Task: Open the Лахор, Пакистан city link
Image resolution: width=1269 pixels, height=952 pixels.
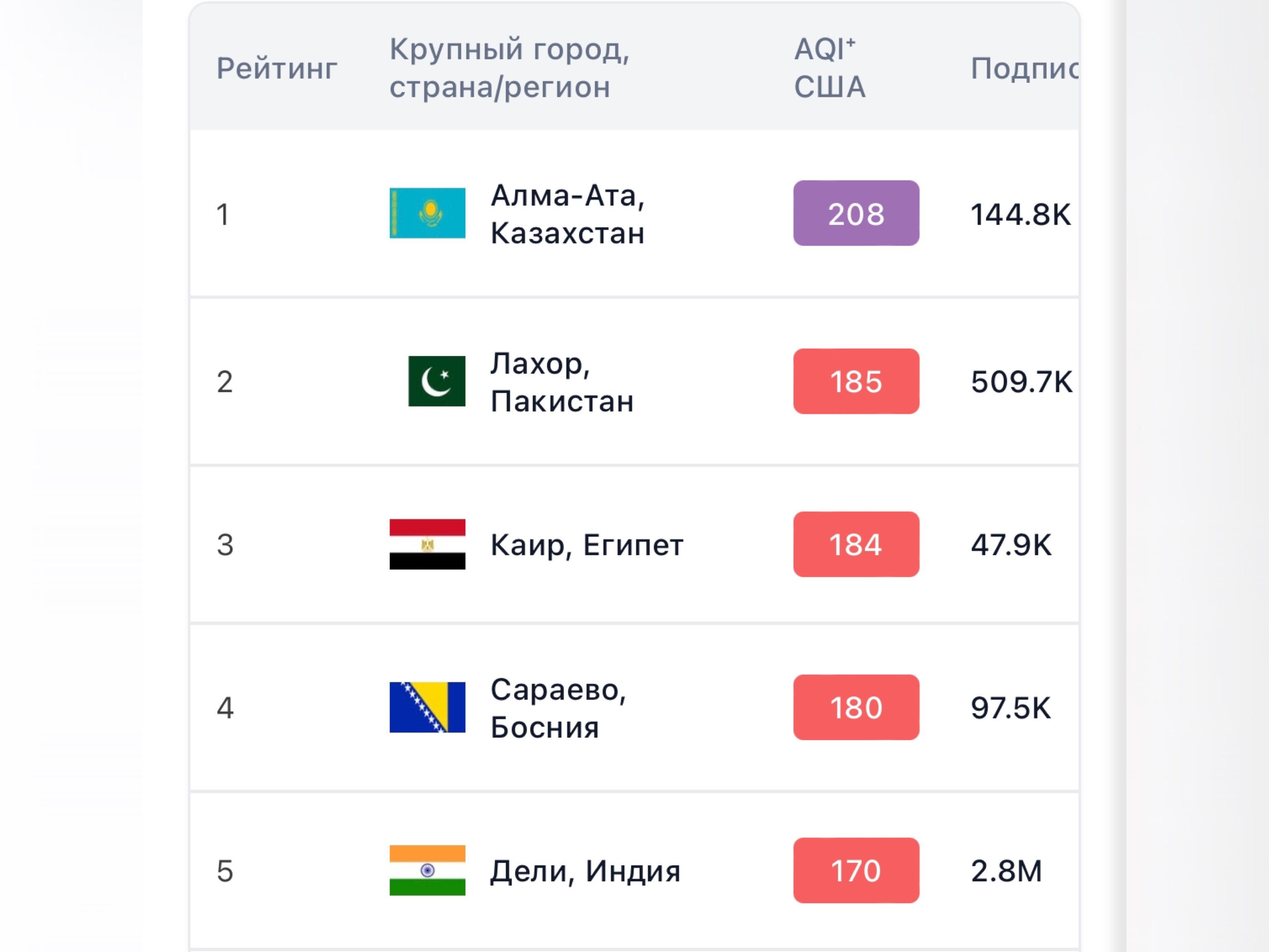Action: 562,381
